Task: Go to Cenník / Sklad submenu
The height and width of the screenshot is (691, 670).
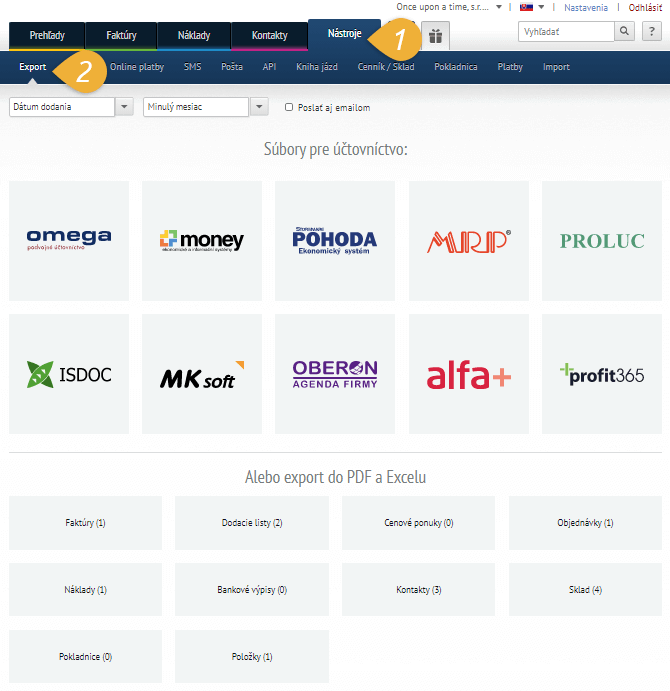Action: coord(386,67)
